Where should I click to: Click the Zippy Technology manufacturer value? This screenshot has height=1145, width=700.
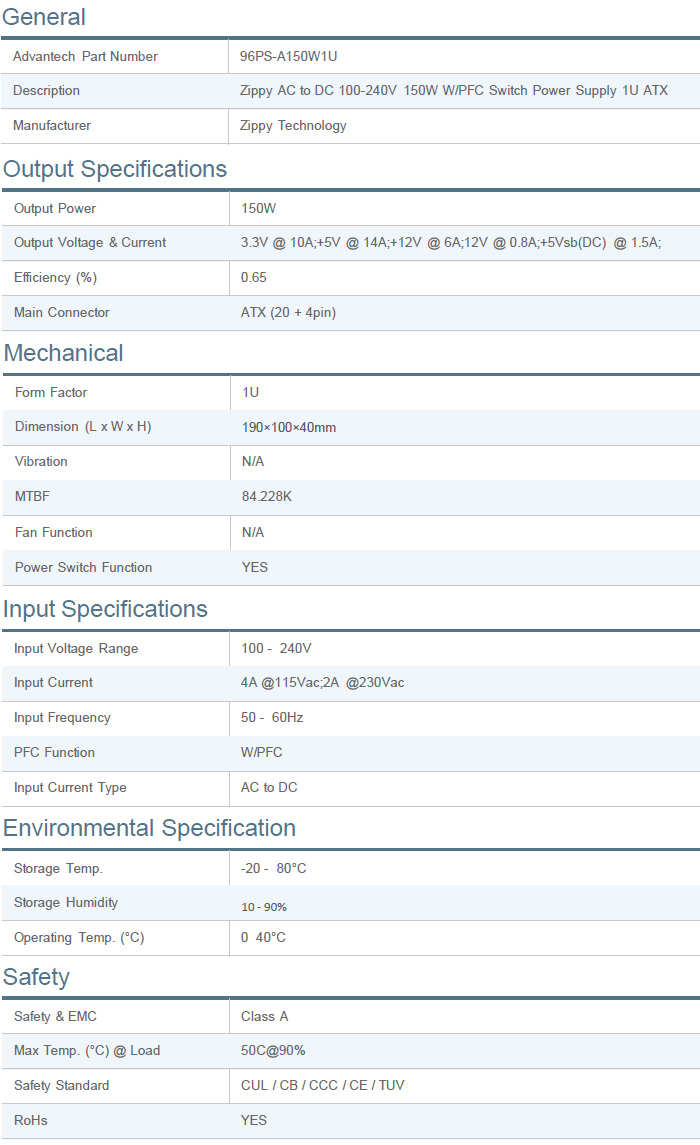coord(293,126)
